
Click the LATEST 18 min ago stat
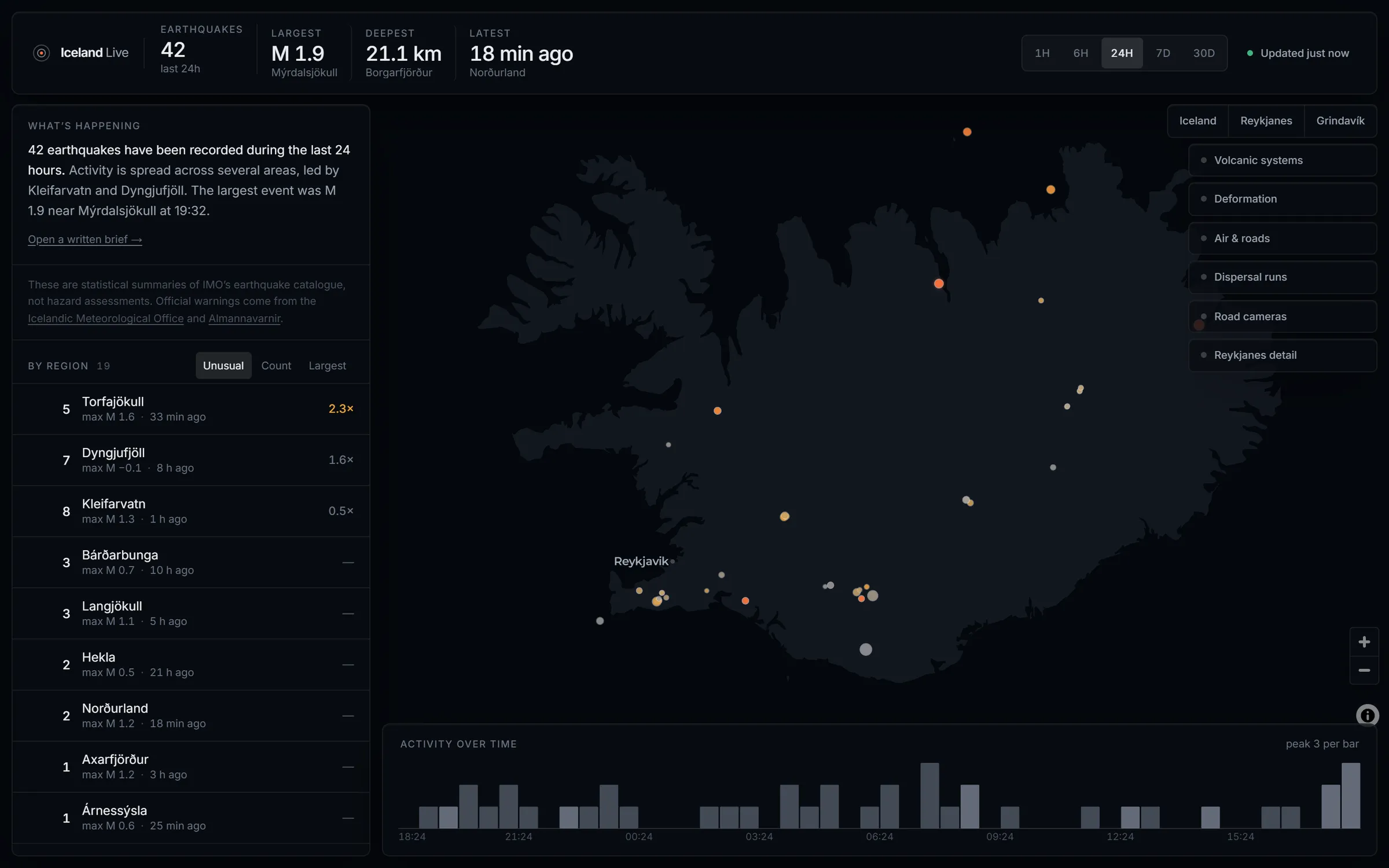521,53
